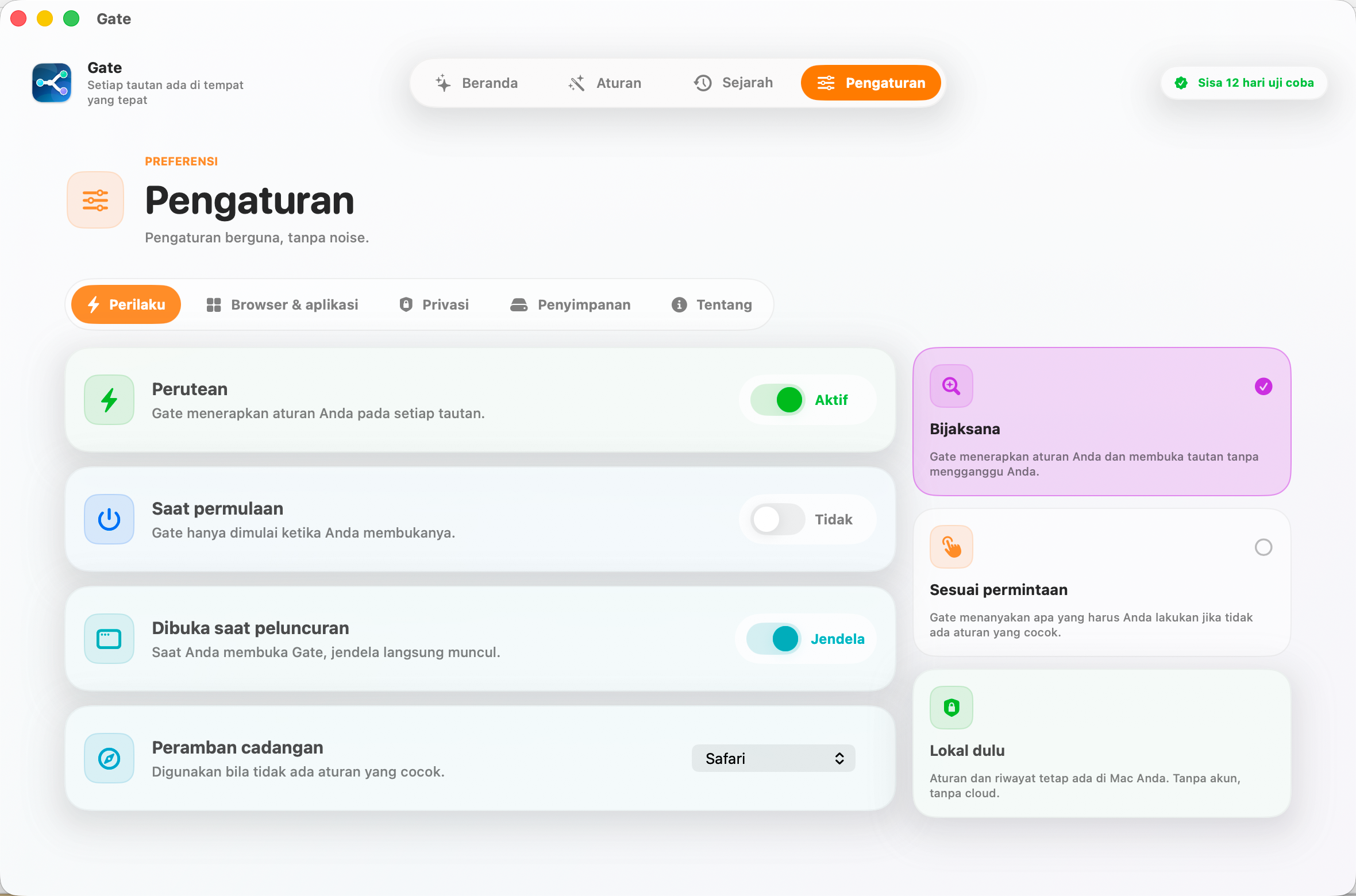Click the Perutean row title
1356x896 pixels.
click(x=190, y=389)
